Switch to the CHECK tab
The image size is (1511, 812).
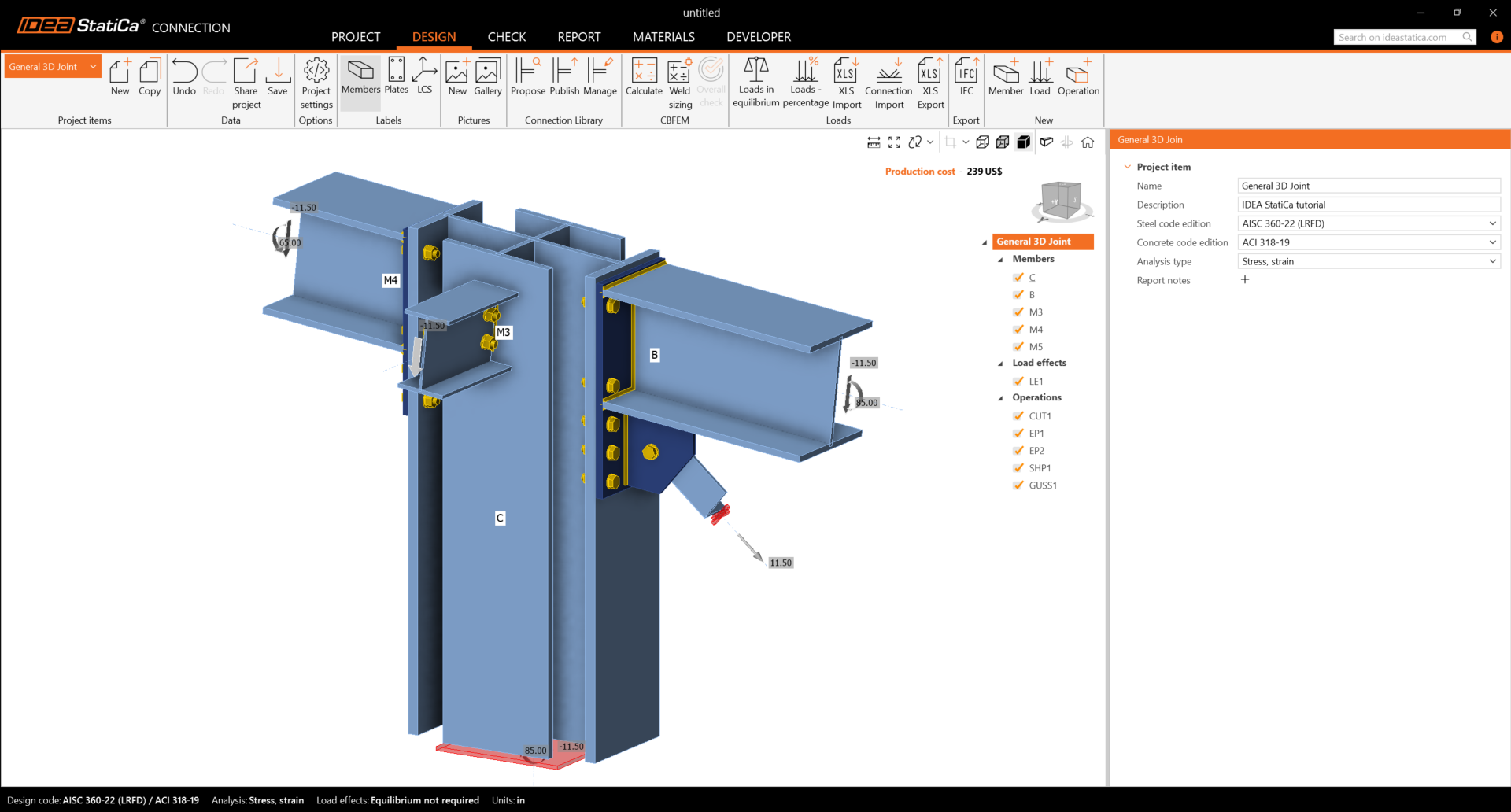pos(506,37)
